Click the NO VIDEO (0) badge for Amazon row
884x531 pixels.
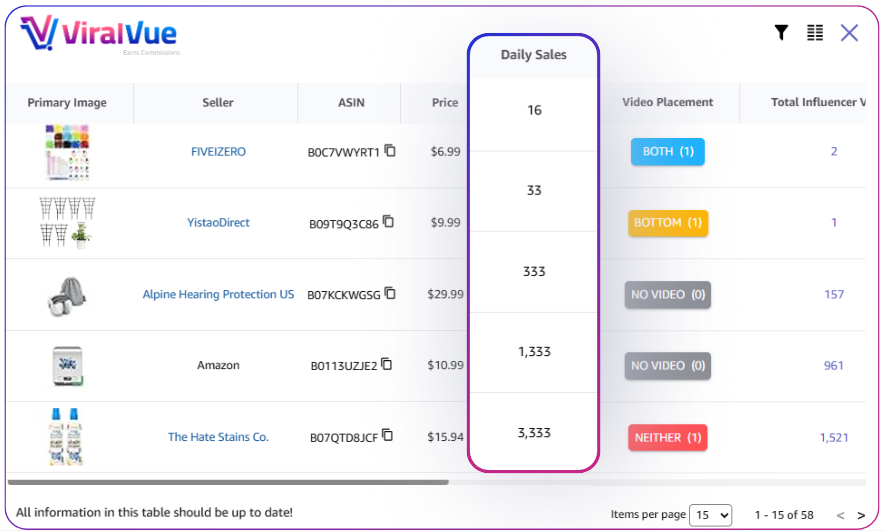(x=668, y=365)
